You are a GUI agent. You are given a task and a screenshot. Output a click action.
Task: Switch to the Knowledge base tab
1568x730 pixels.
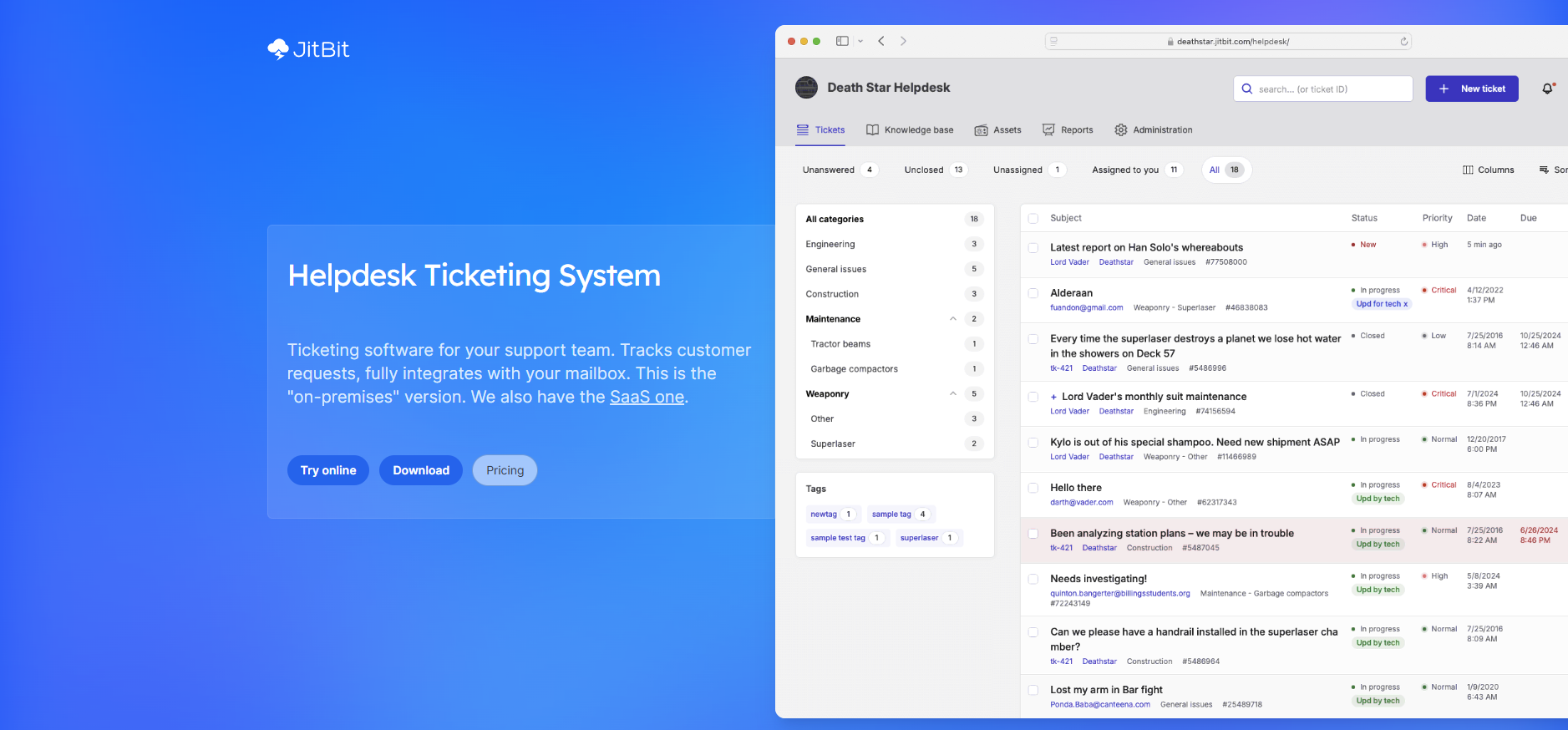(x=910, y=130)
